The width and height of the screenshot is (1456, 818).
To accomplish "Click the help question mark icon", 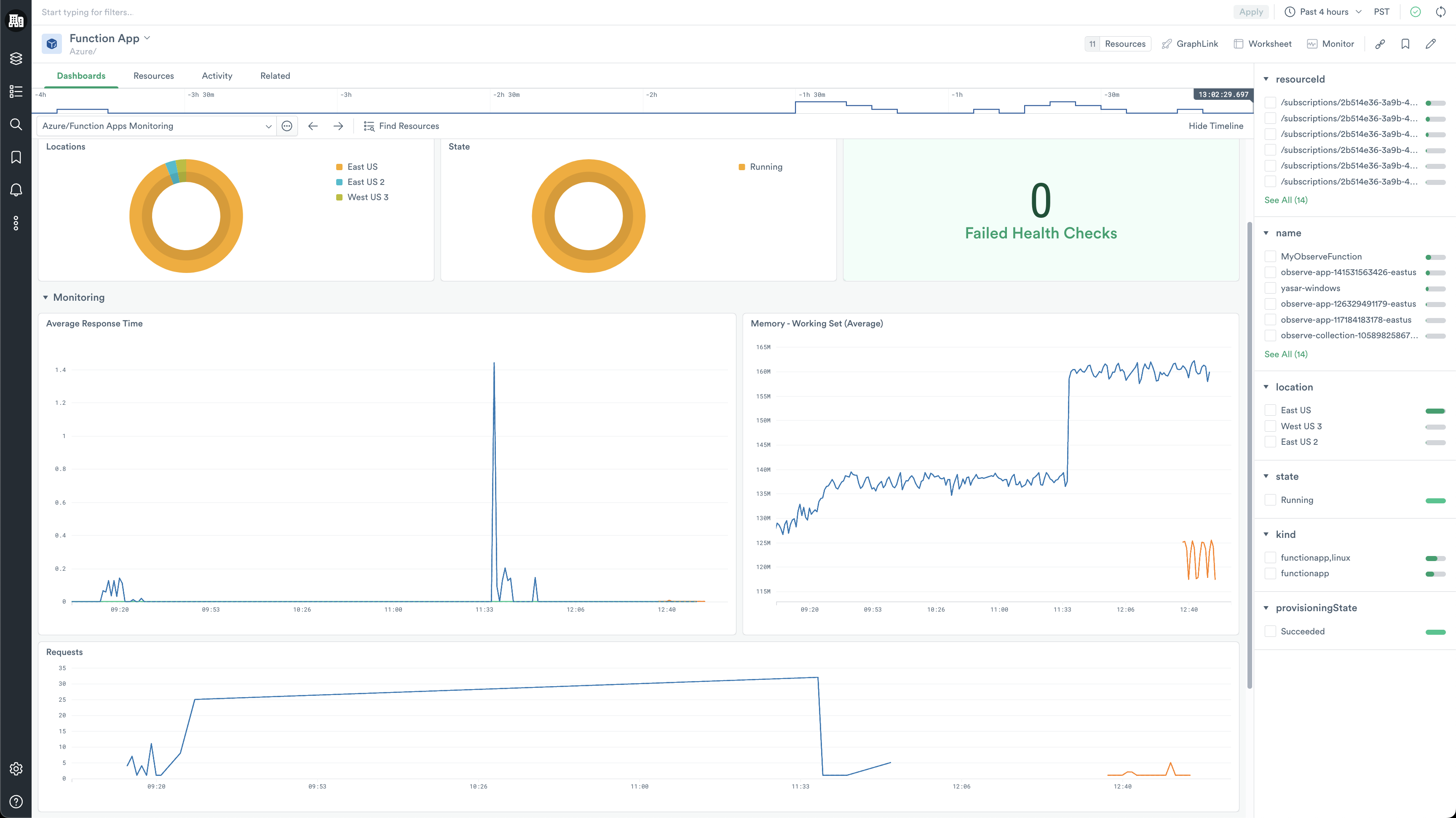I will (x=16, y=802).
